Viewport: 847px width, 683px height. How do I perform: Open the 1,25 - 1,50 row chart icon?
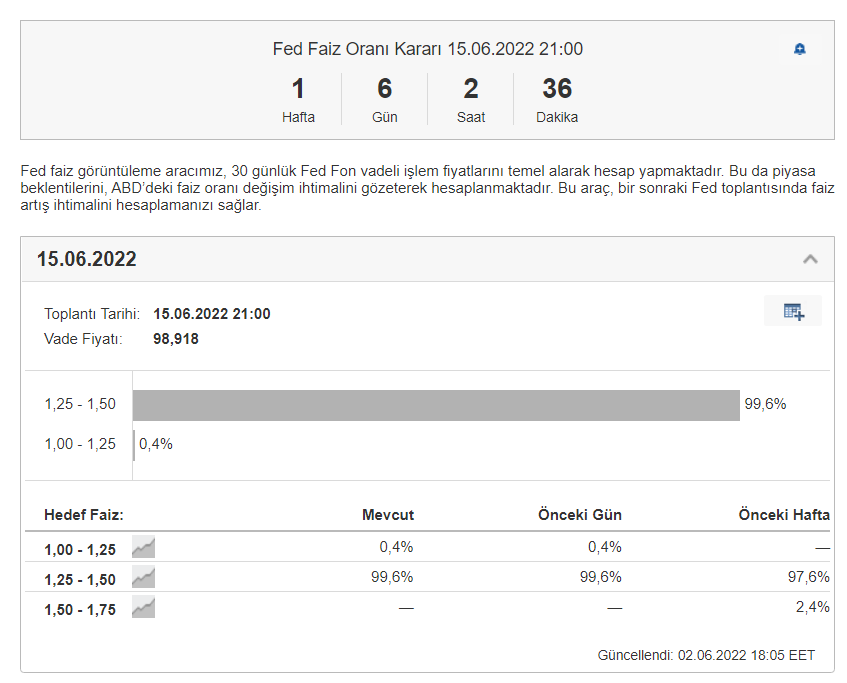click(x=143, y=577)
